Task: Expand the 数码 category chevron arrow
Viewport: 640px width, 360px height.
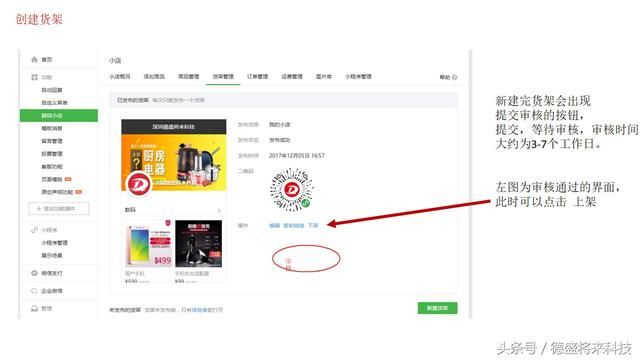Action: [219, 210]
